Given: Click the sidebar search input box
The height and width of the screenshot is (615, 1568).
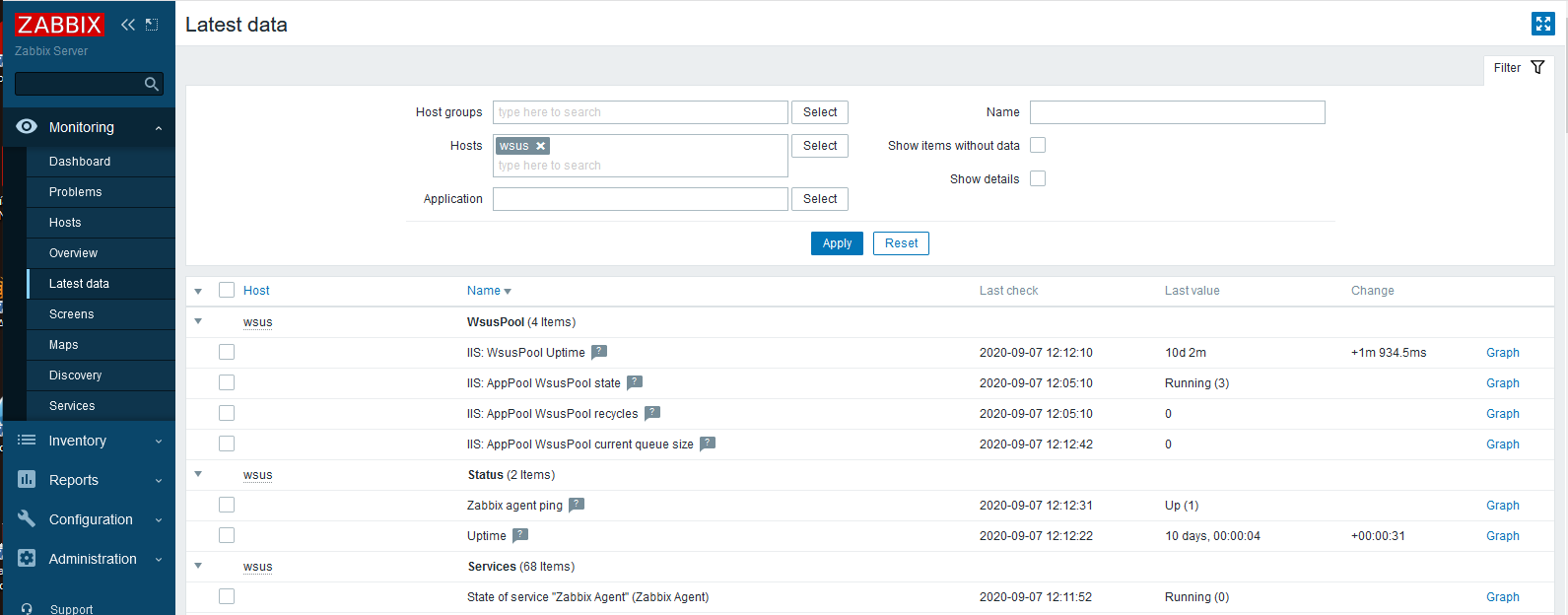Looking at the screenshot, I should (91, 84).
